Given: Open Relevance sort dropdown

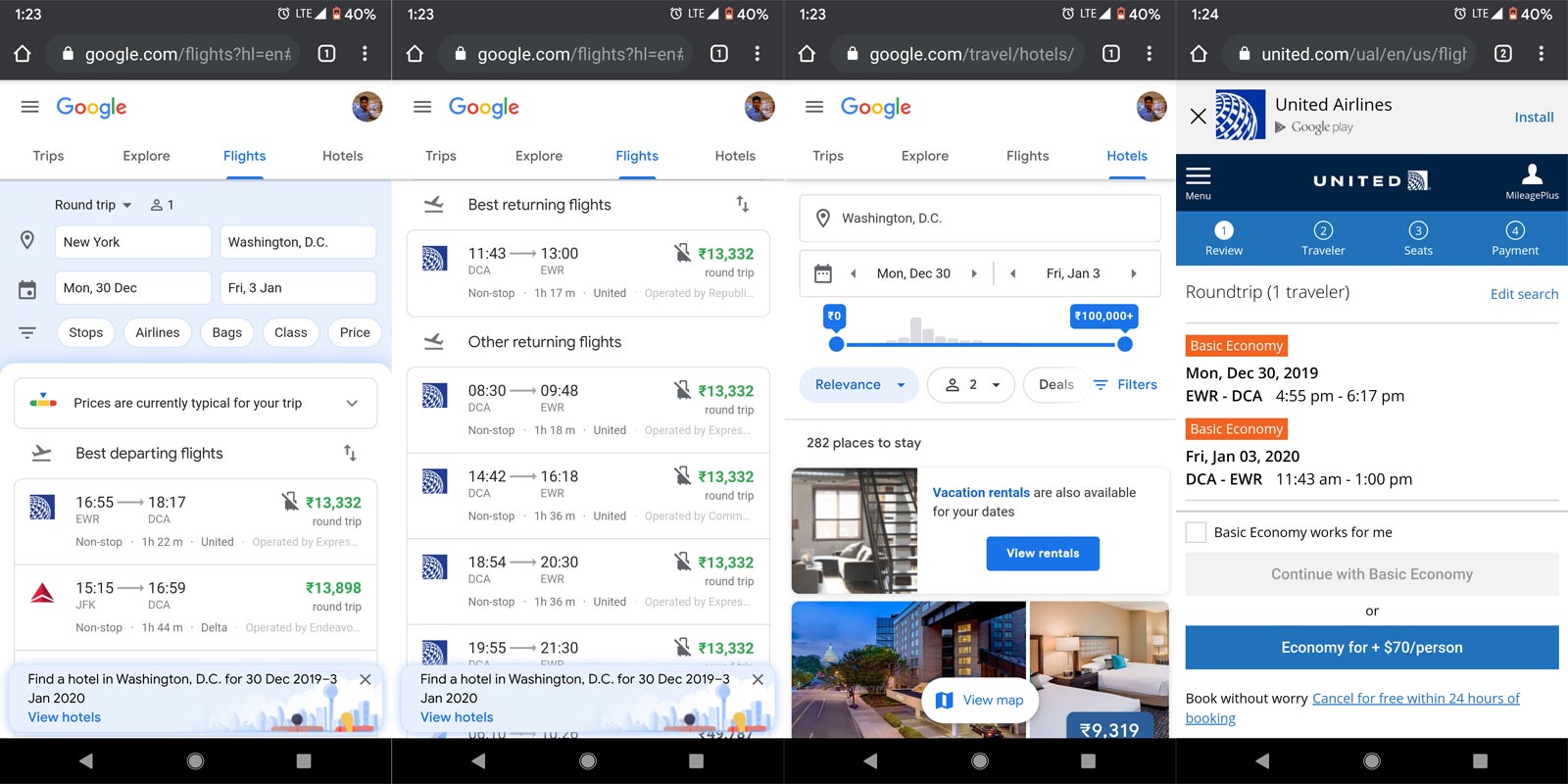Looking at the screenshot, I should (x=859, y=384).
